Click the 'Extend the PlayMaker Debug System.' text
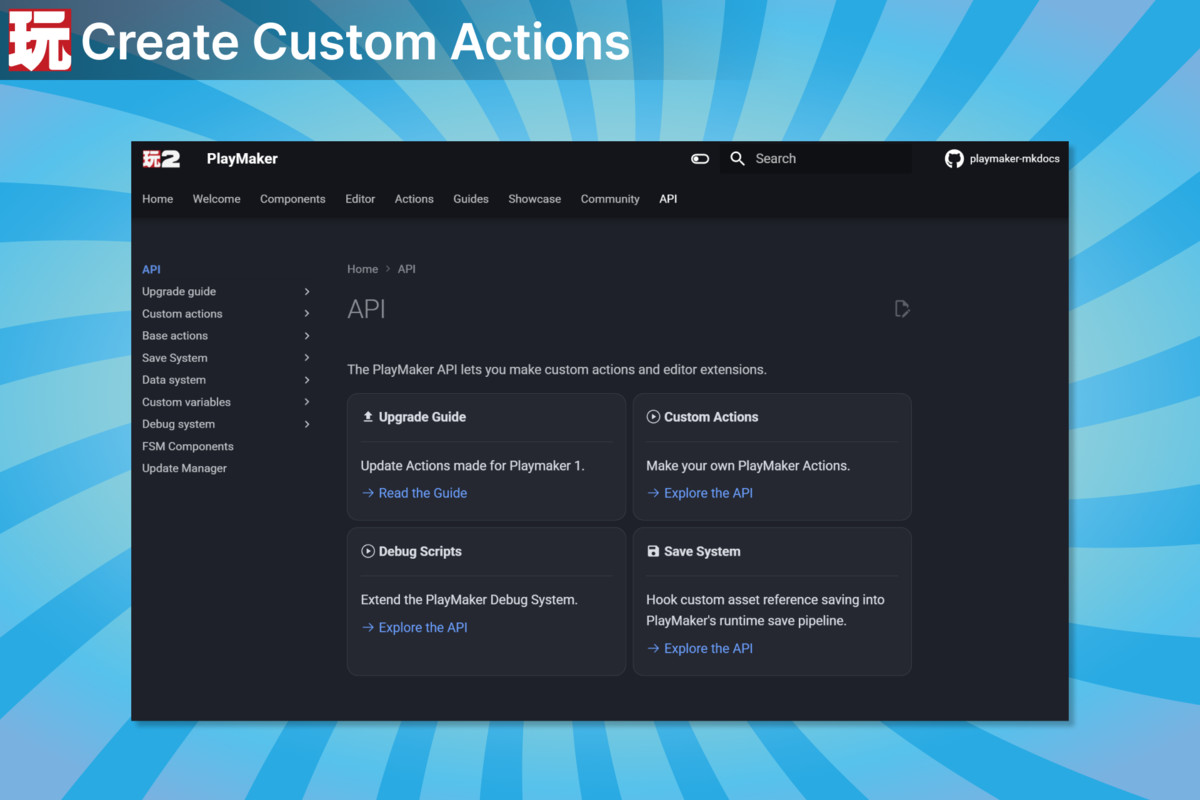 [469, 600]
